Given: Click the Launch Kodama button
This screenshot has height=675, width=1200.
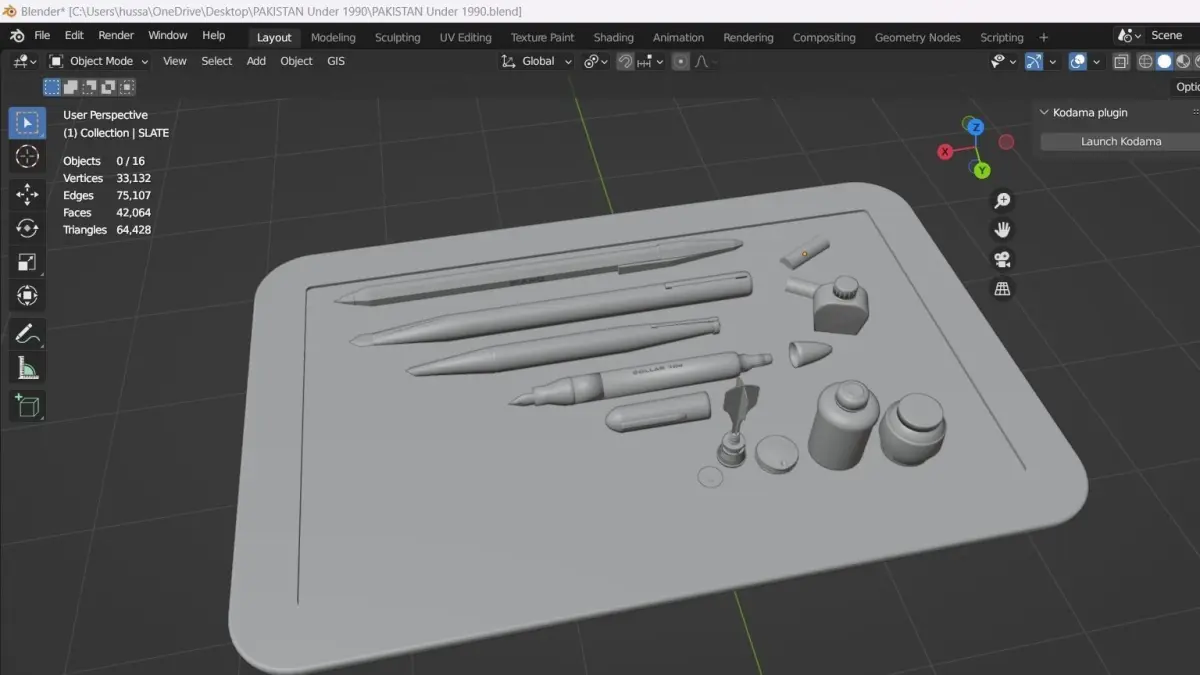Looking at the screenshot, I should (1120, 141).
